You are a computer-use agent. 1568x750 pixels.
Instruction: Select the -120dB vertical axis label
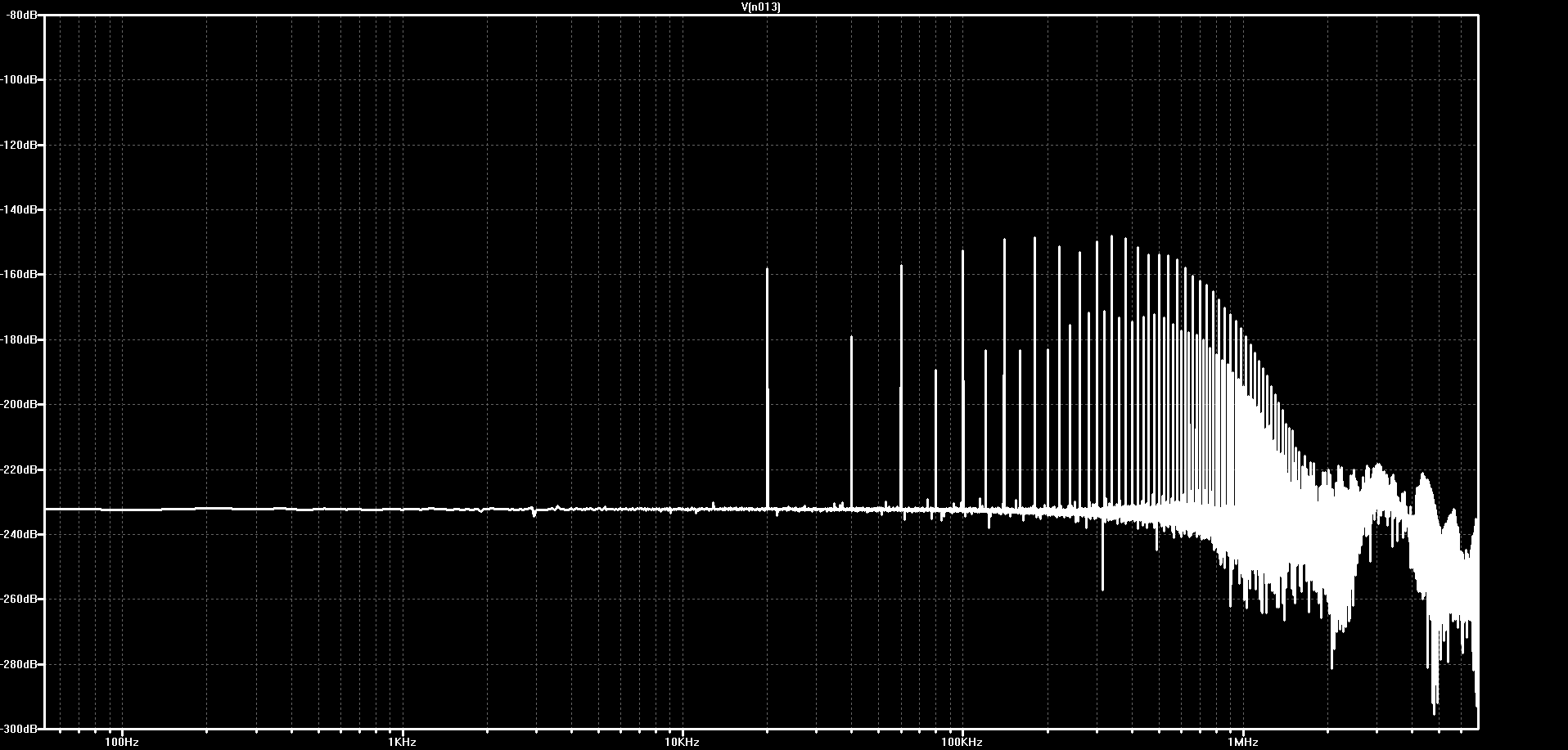(x=19, y=145)
